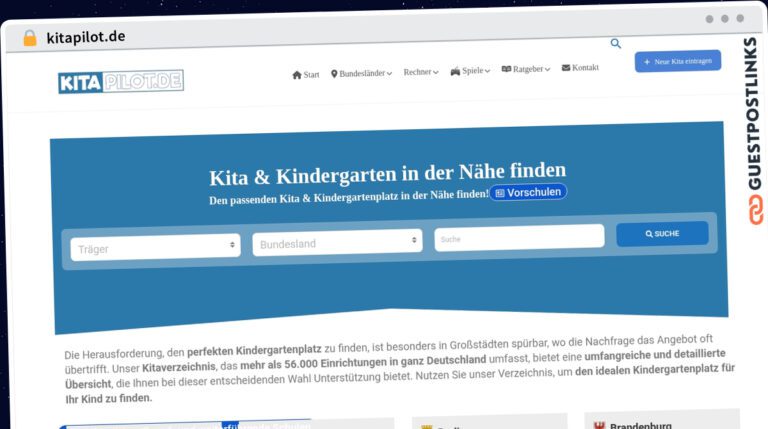768x429 pixels.
Task: Click the Vorschulen badge button
Action: pyautogui.click(x=528, y=192)
